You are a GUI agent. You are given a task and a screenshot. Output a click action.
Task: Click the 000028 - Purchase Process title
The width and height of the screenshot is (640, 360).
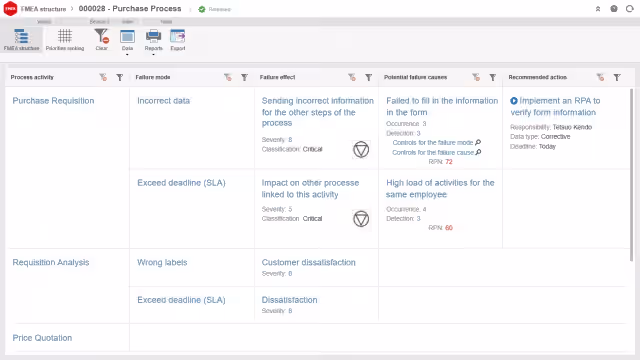tap(130, 9)
